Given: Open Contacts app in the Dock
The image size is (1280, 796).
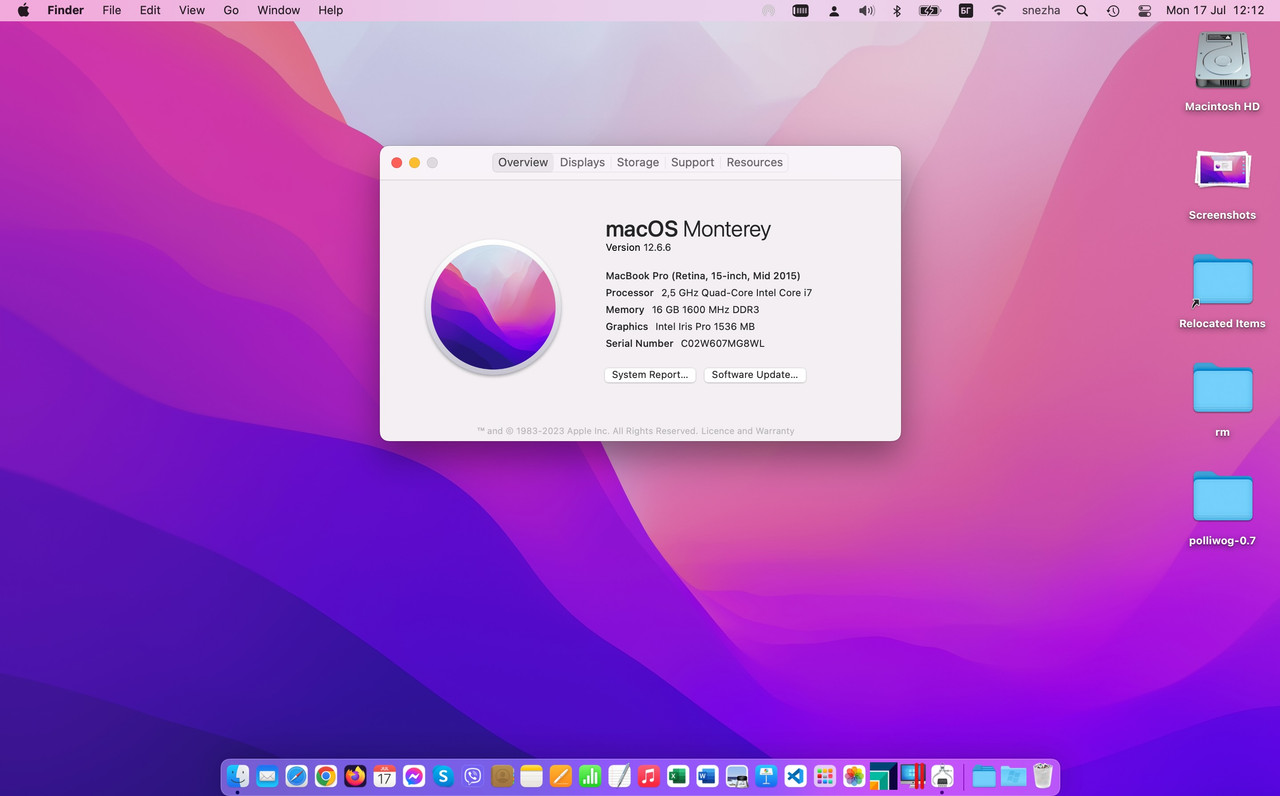Looking at the screenshot, I should click(502, 776).
